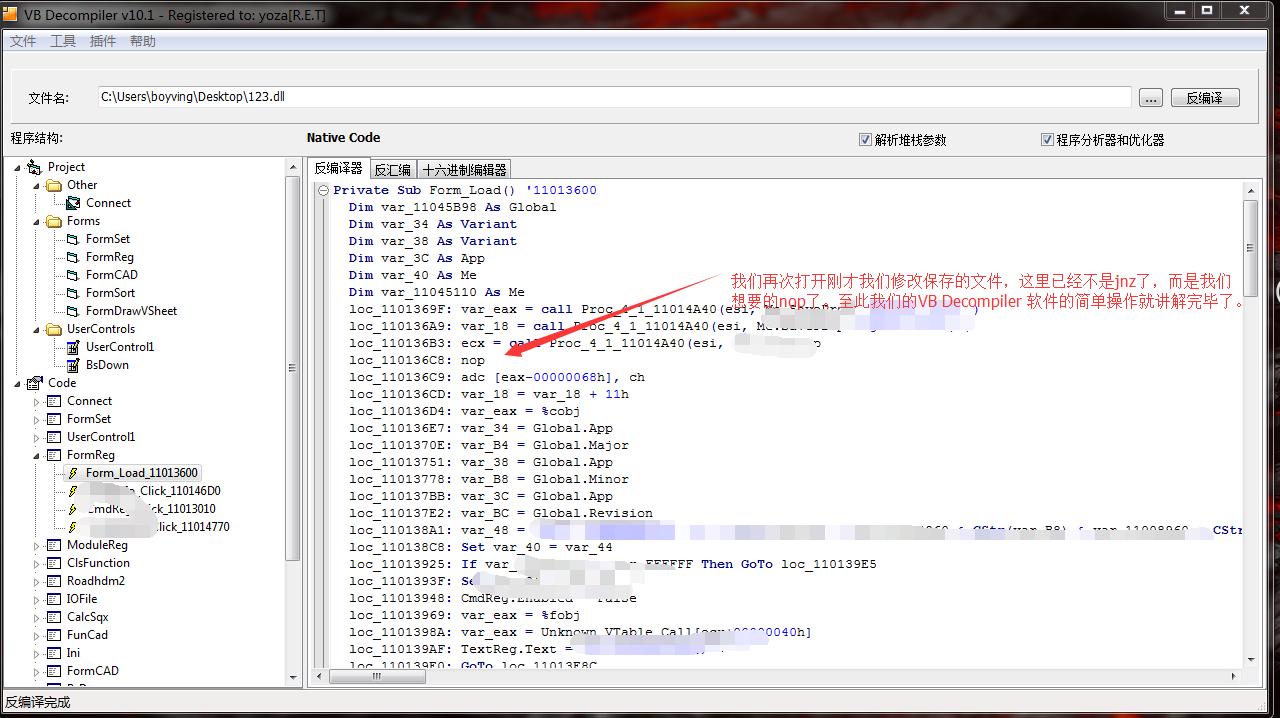
Task: Click the ClsFunction class icon
Action: 52,563
